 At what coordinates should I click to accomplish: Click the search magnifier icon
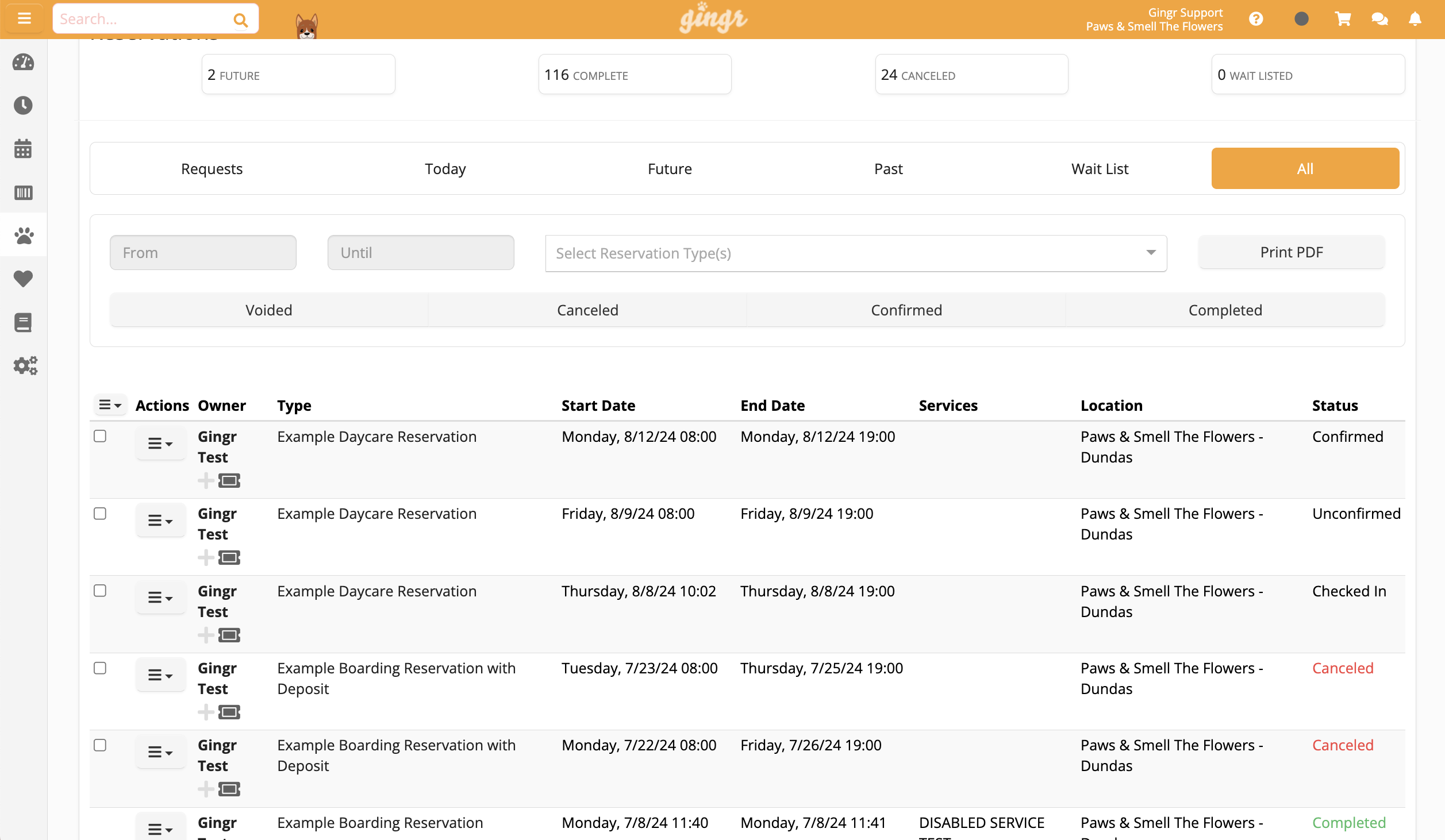240,20
